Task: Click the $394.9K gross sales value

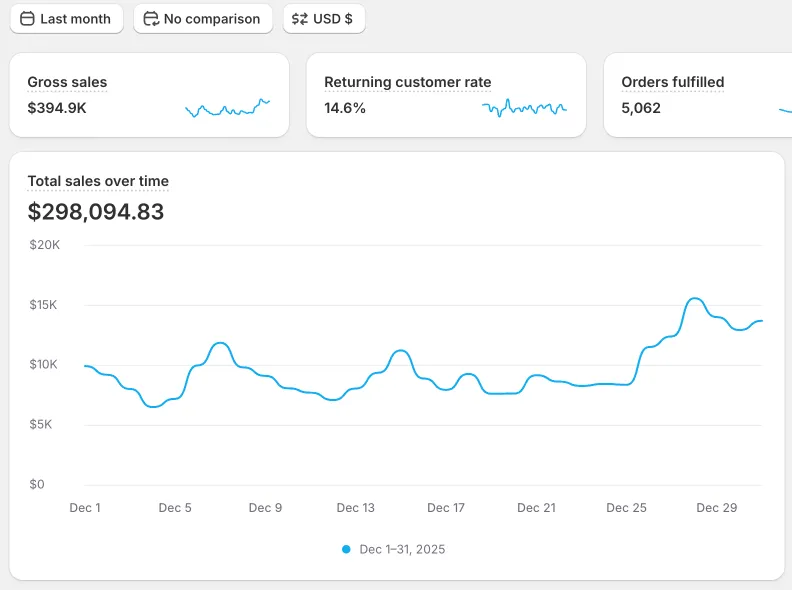Action: pos(57,108)
